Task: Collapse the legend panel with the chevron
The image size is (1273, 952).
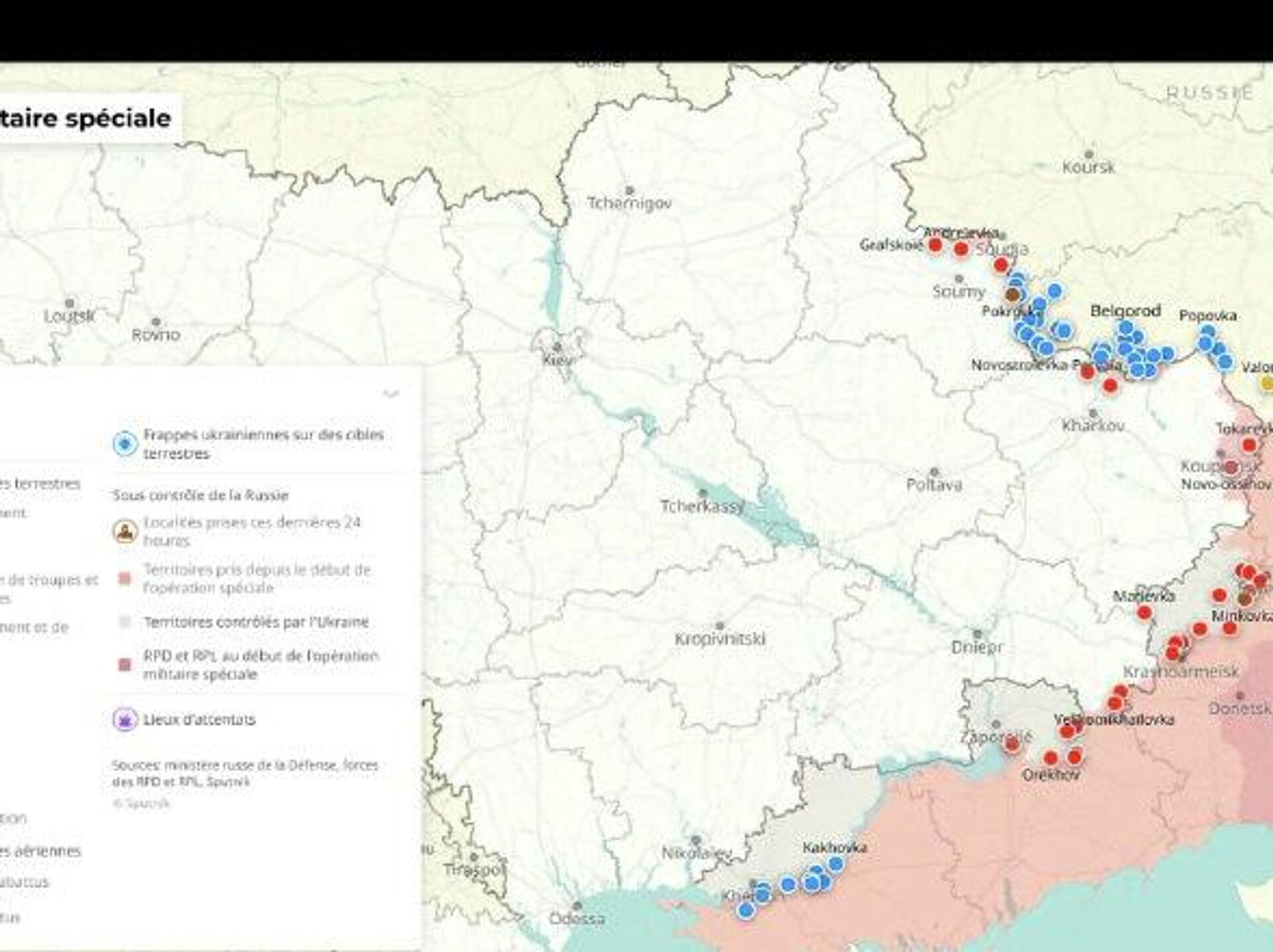Action: 391,394
